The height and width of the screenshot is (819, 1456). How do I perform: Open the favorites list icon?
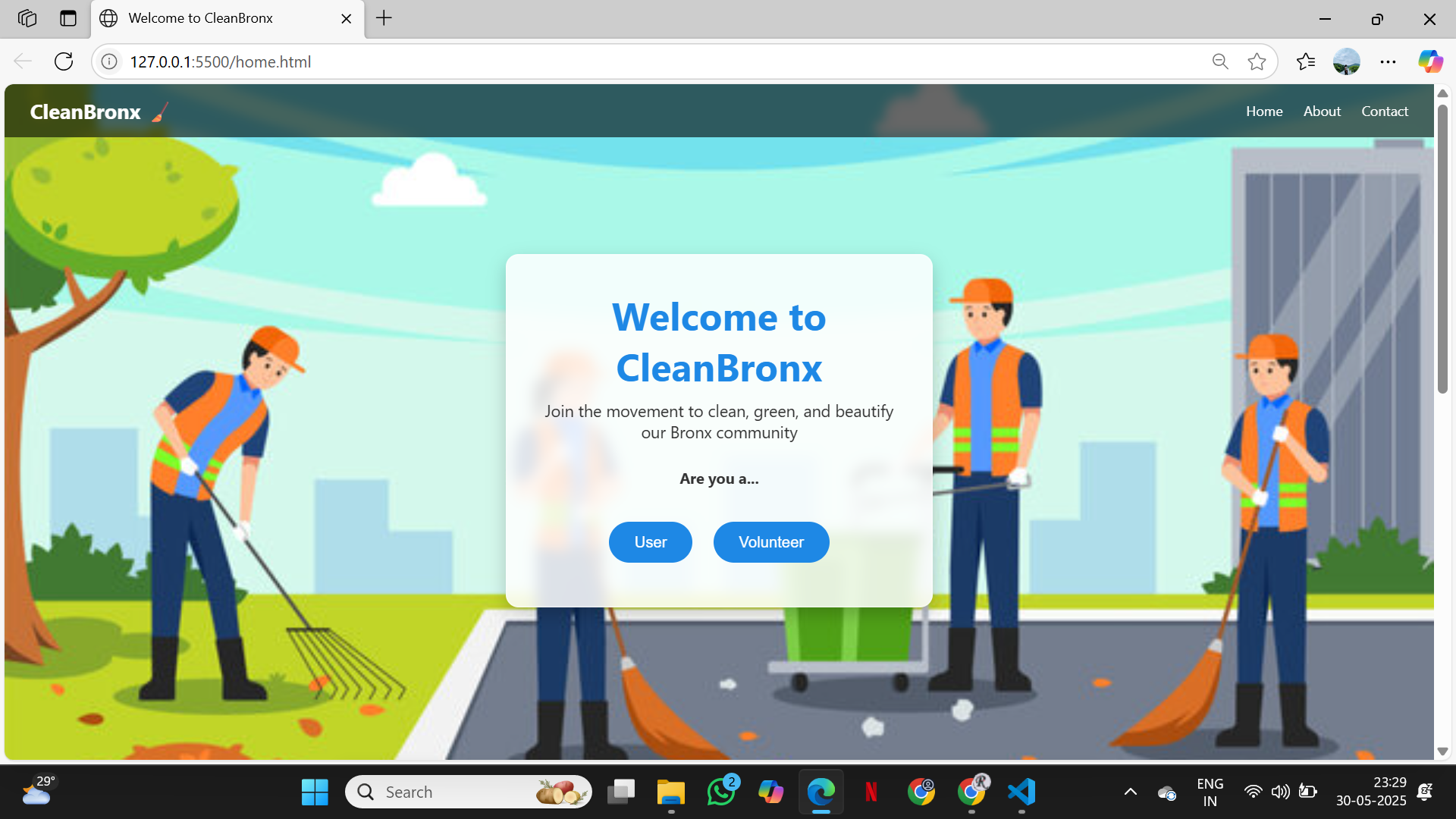point(1305,61)
